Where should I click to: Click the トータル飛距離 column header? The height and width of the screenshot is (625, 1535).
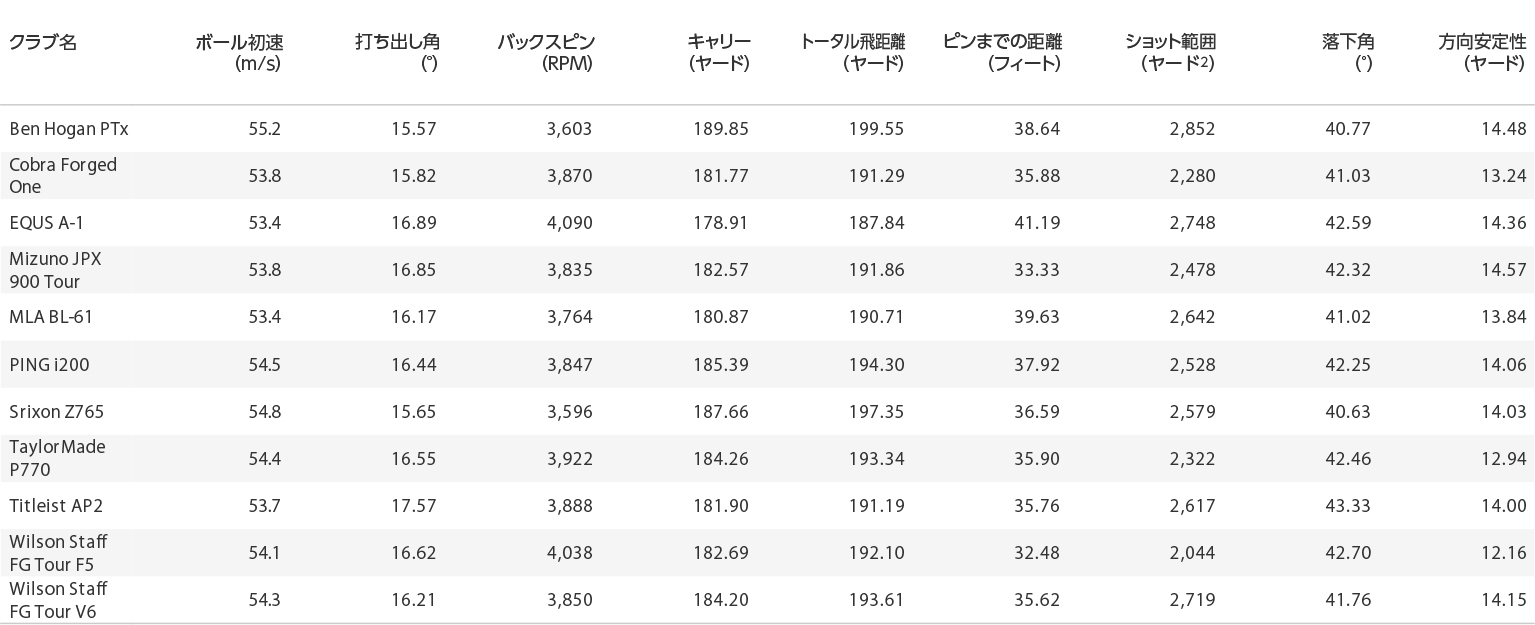[x=853, y=53]
